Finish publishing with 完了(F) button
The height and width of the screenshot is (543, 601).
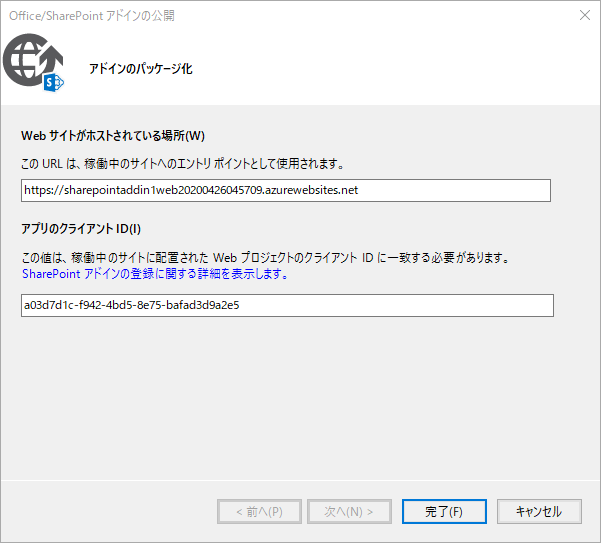pyautogui.click(x=443, y=511)
